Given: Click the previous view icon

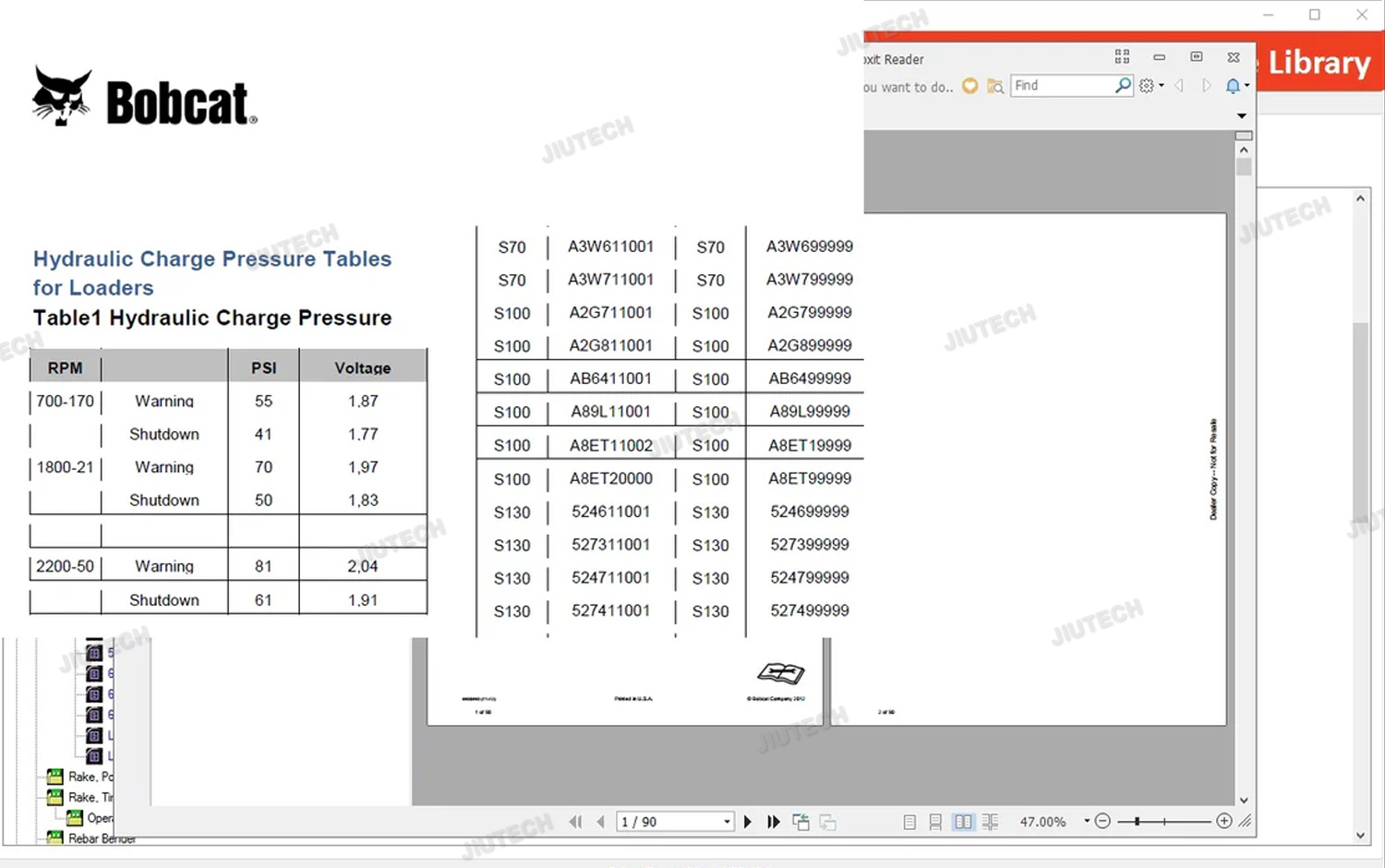Looking at the screenshot, I should click(801, 822).
